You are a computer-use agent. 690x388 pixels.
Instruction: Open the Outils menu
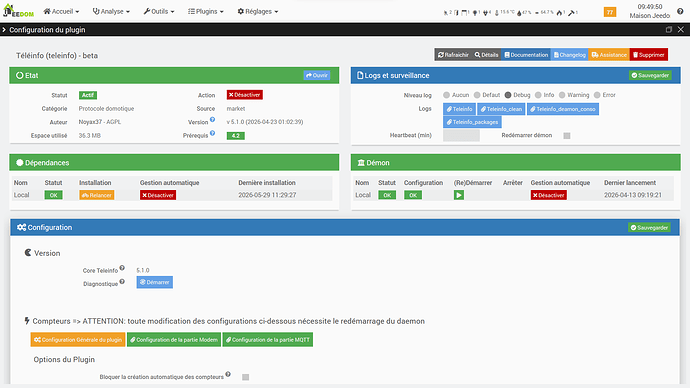[x=159, y=11]
